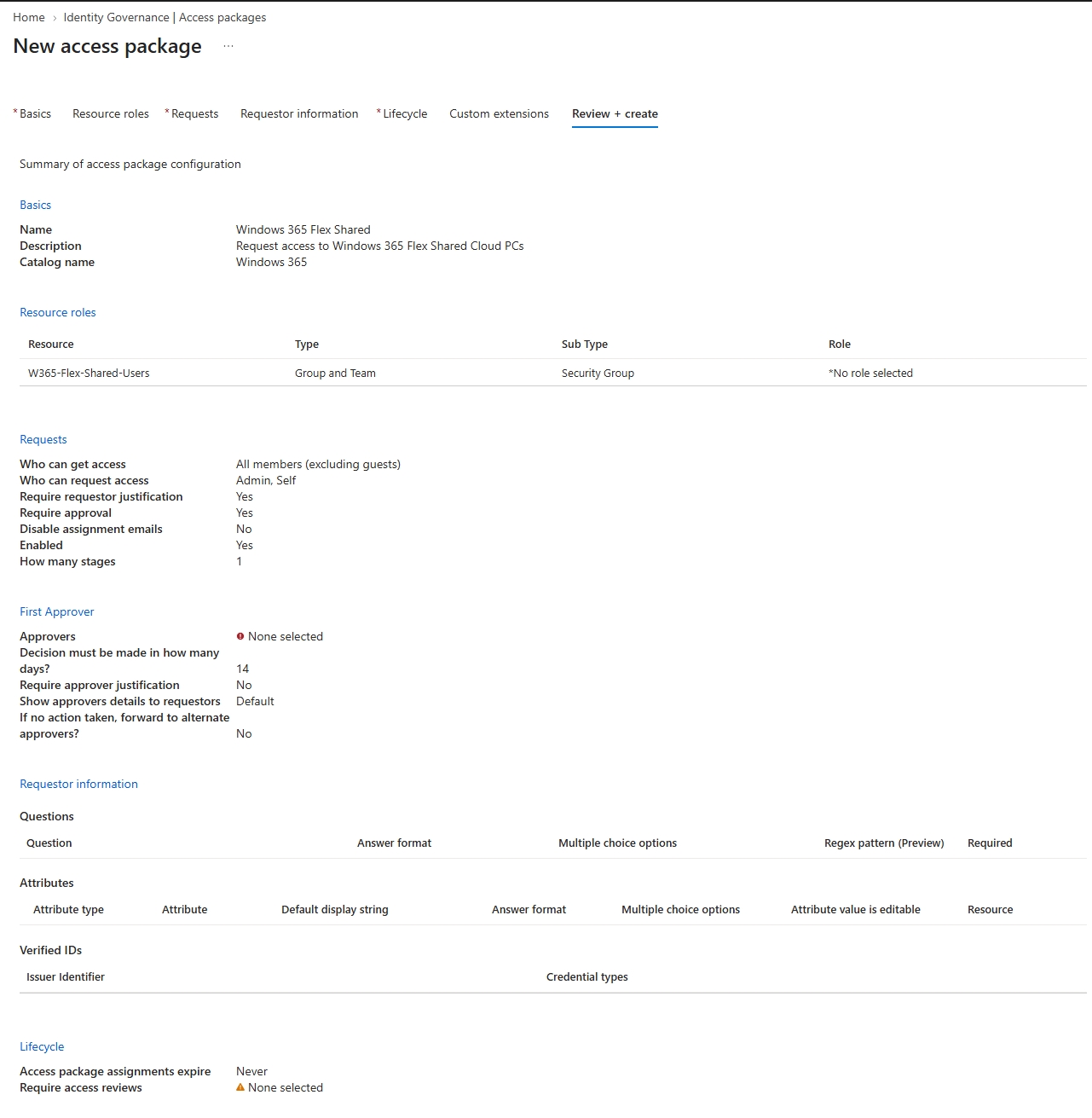Click the Required column header

click(990, 843)
